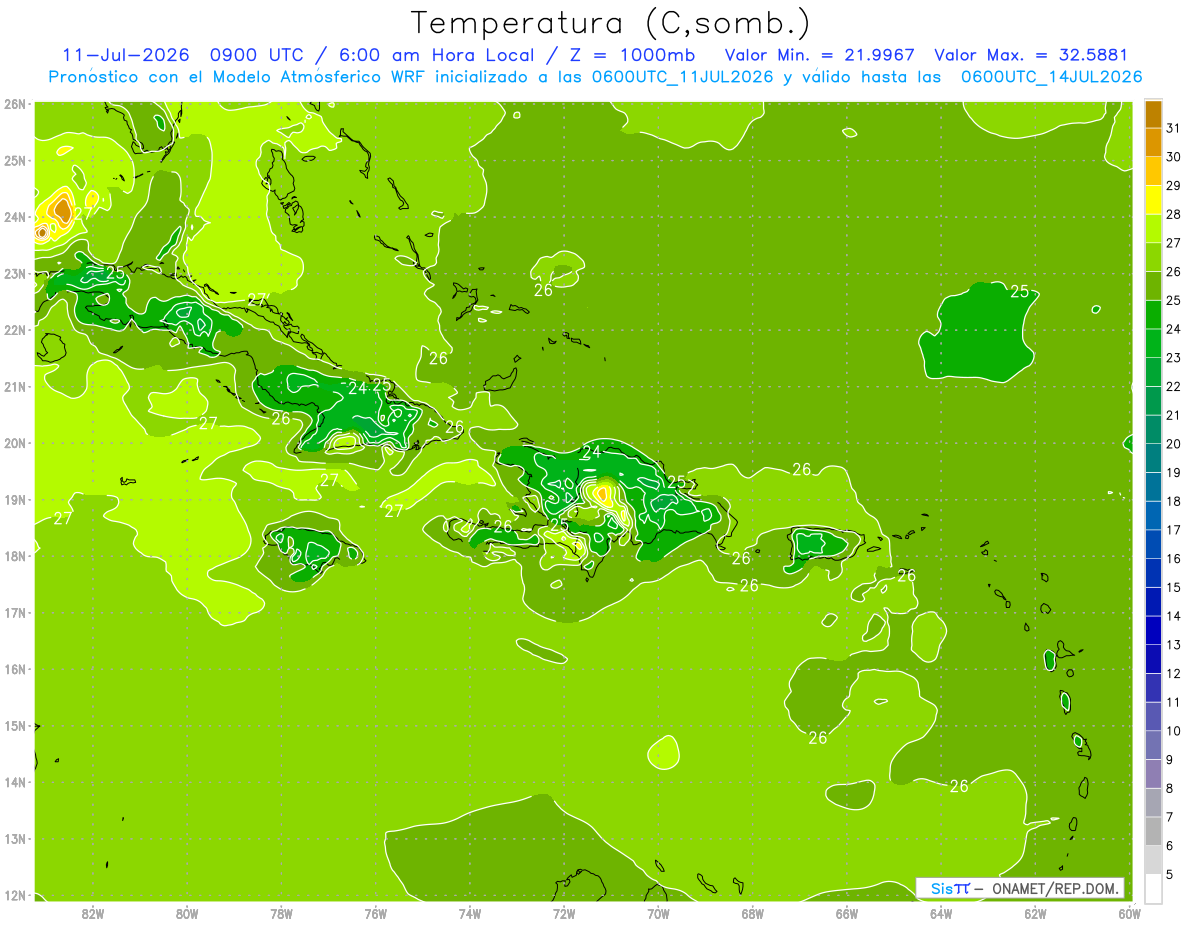
Task: Click the "66W" longitude label
Action: 846,913
